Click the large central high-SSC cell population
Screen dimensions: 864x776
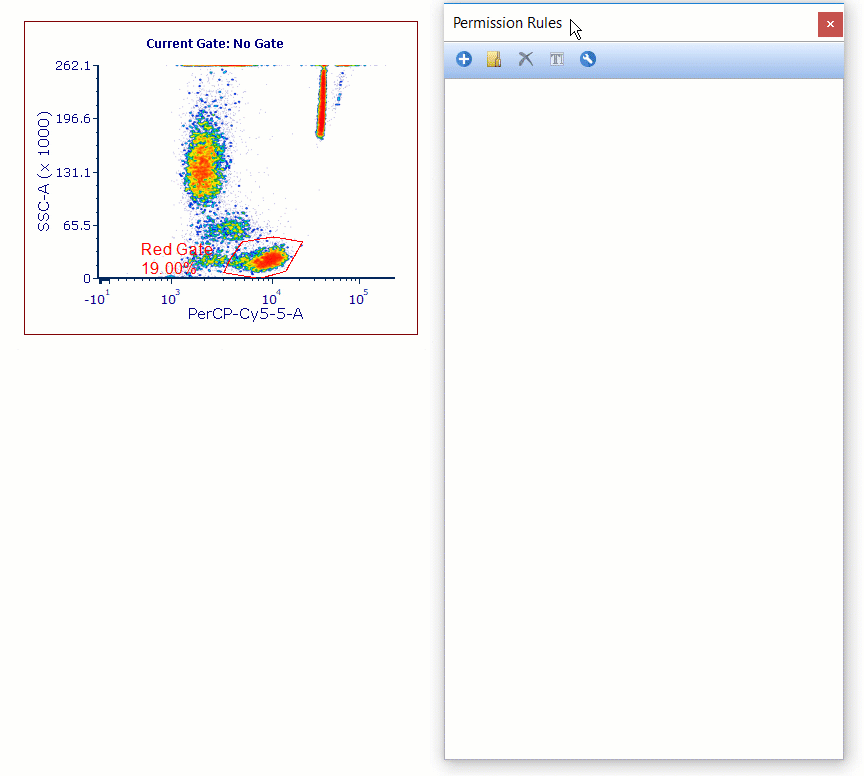[x=202, y=160]
